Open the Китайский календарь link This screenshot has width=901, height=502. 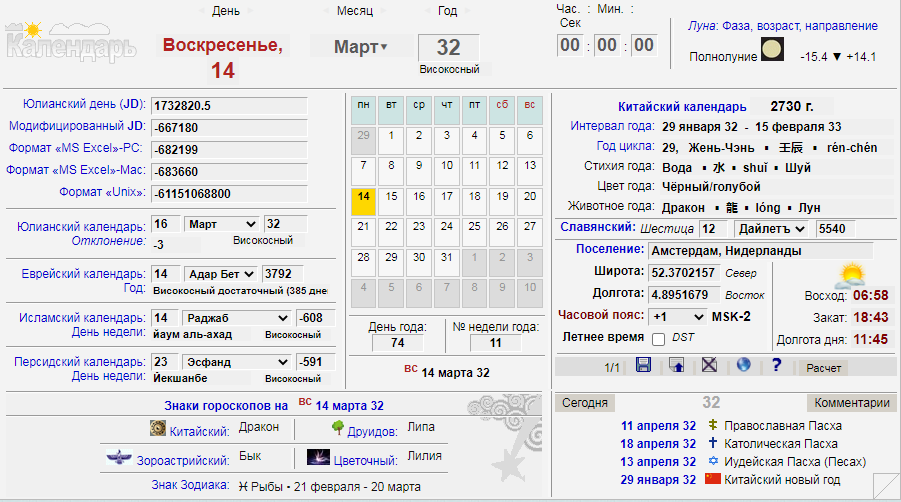tap(682, 106)
